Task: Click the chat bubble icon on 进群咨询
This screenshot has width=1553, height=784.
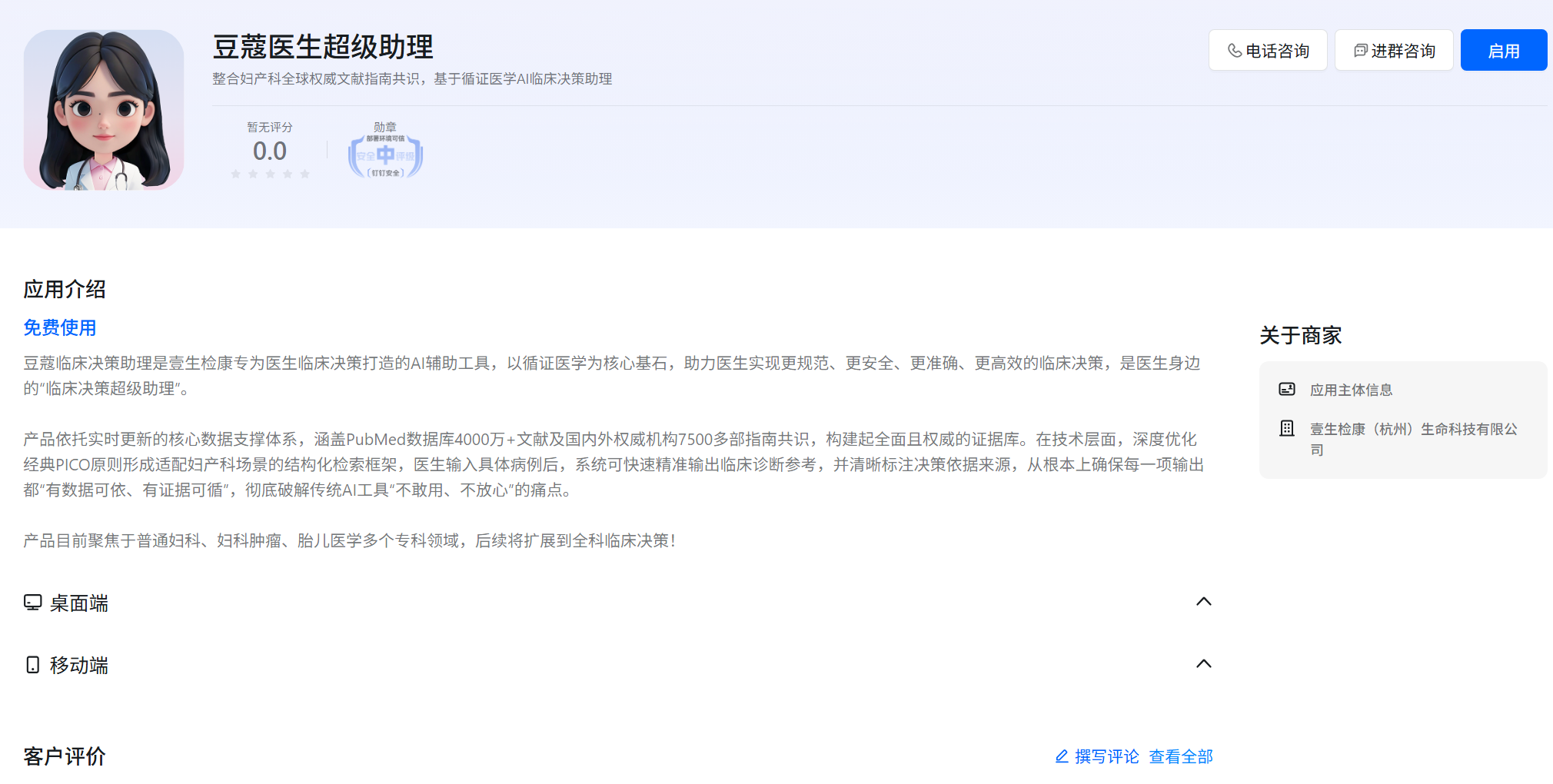Action: point(1361,50)
